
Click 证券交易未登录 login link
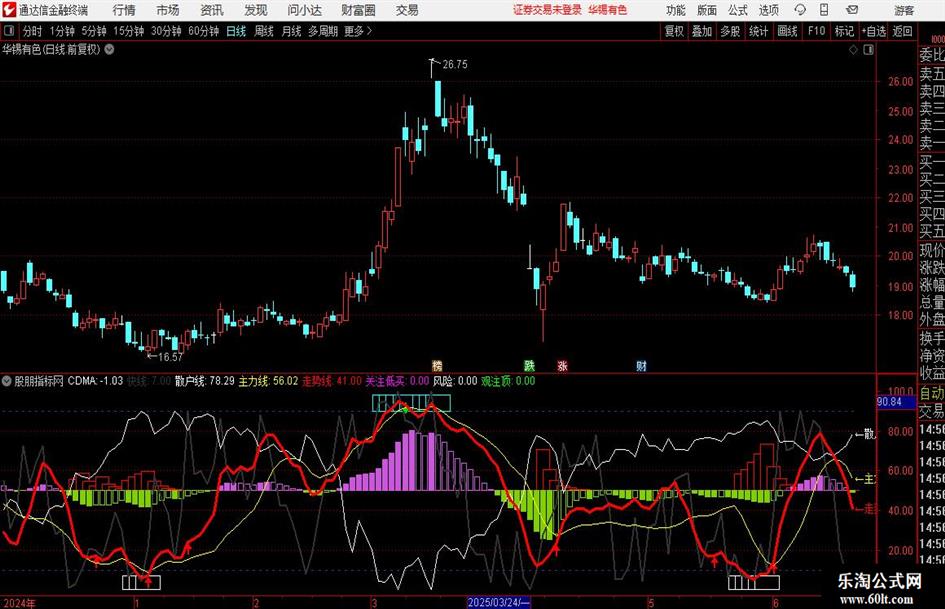[547, 10]
